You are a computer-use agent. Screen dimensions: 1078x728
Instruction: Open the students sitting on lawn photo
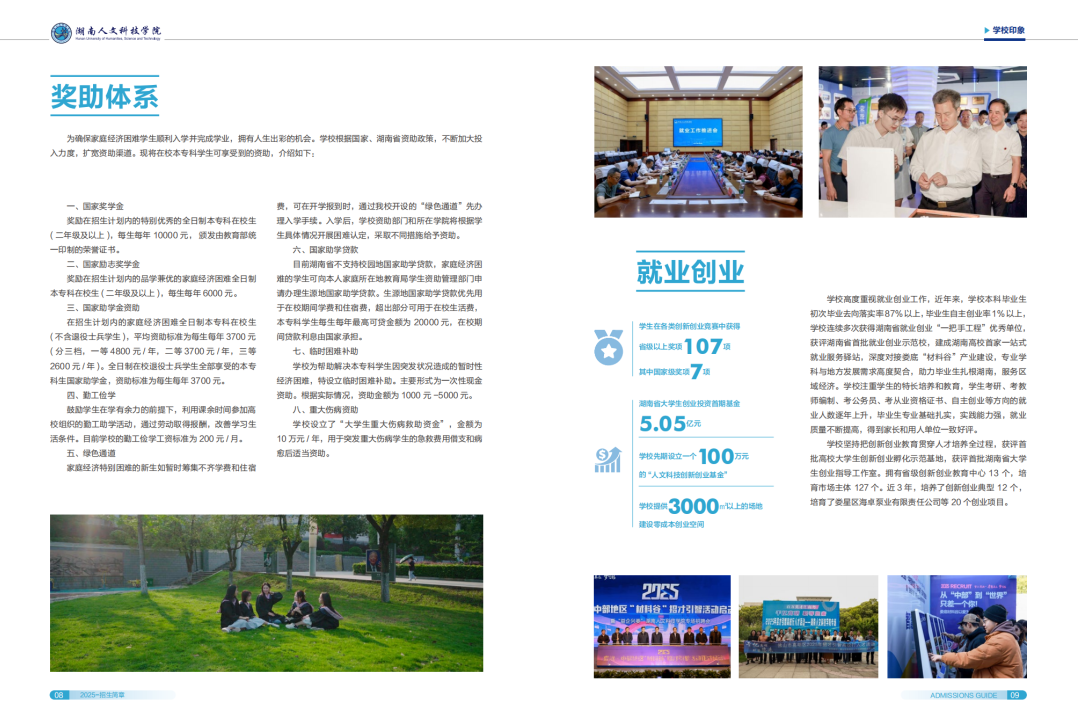coord(266,593)
